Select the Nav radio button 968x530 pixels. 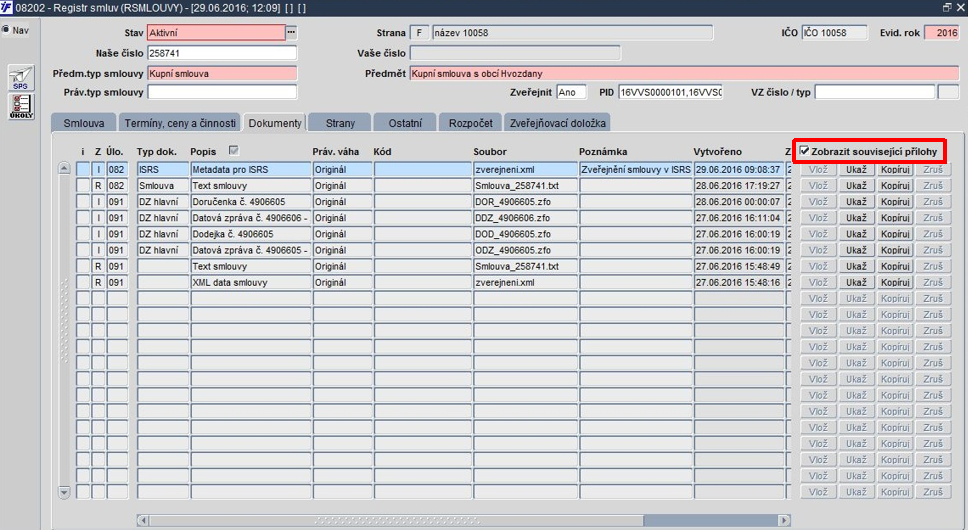[6, 30]
